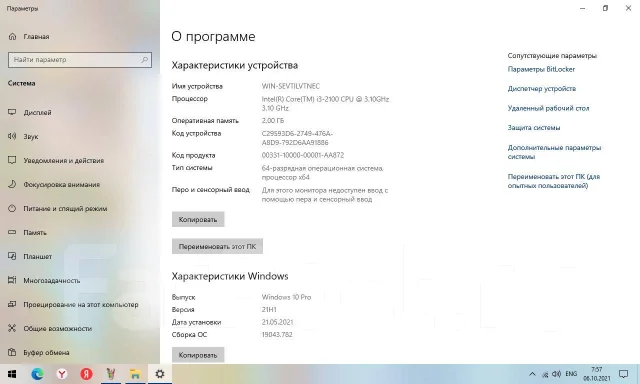The width and height of the screenshot is (640, 384).
Task: Click the 2,00 ГБ memory value
Action: click(273, 121)
